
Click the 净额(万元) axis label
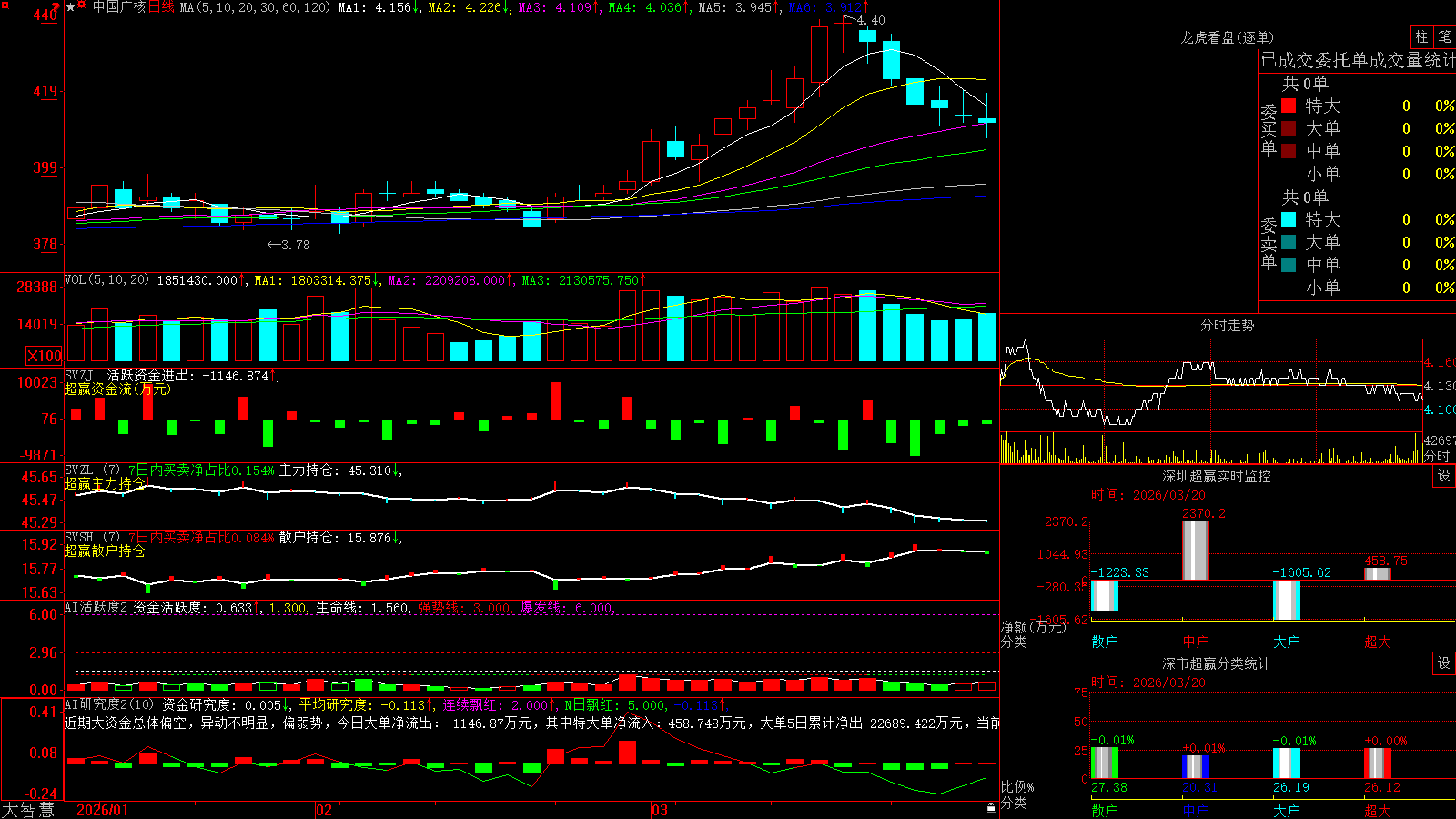click(1033, 627)
